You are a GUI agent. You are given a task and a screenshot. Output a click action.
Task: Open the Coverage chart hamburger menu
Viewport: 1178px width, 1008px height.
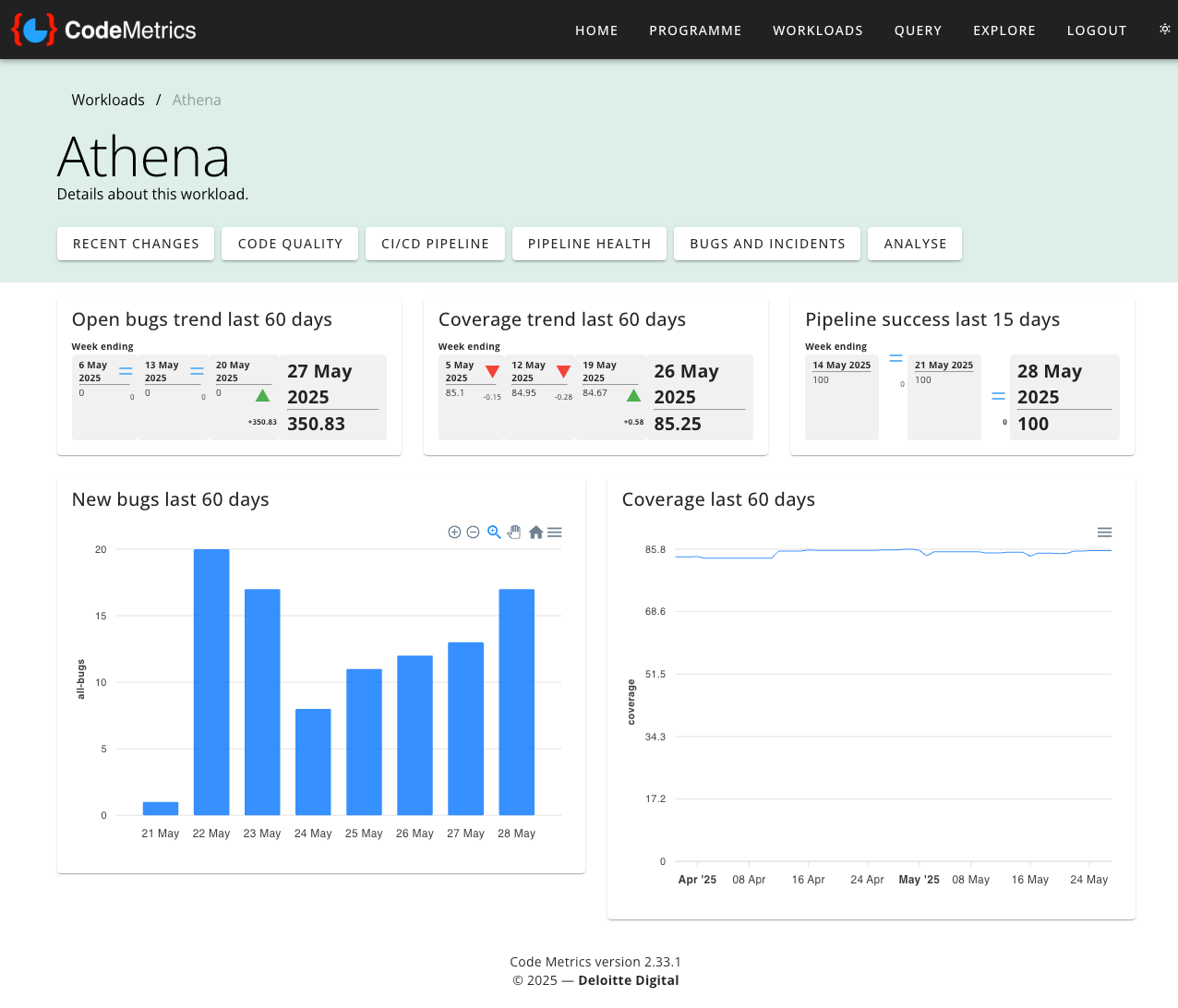[1104, 533]
